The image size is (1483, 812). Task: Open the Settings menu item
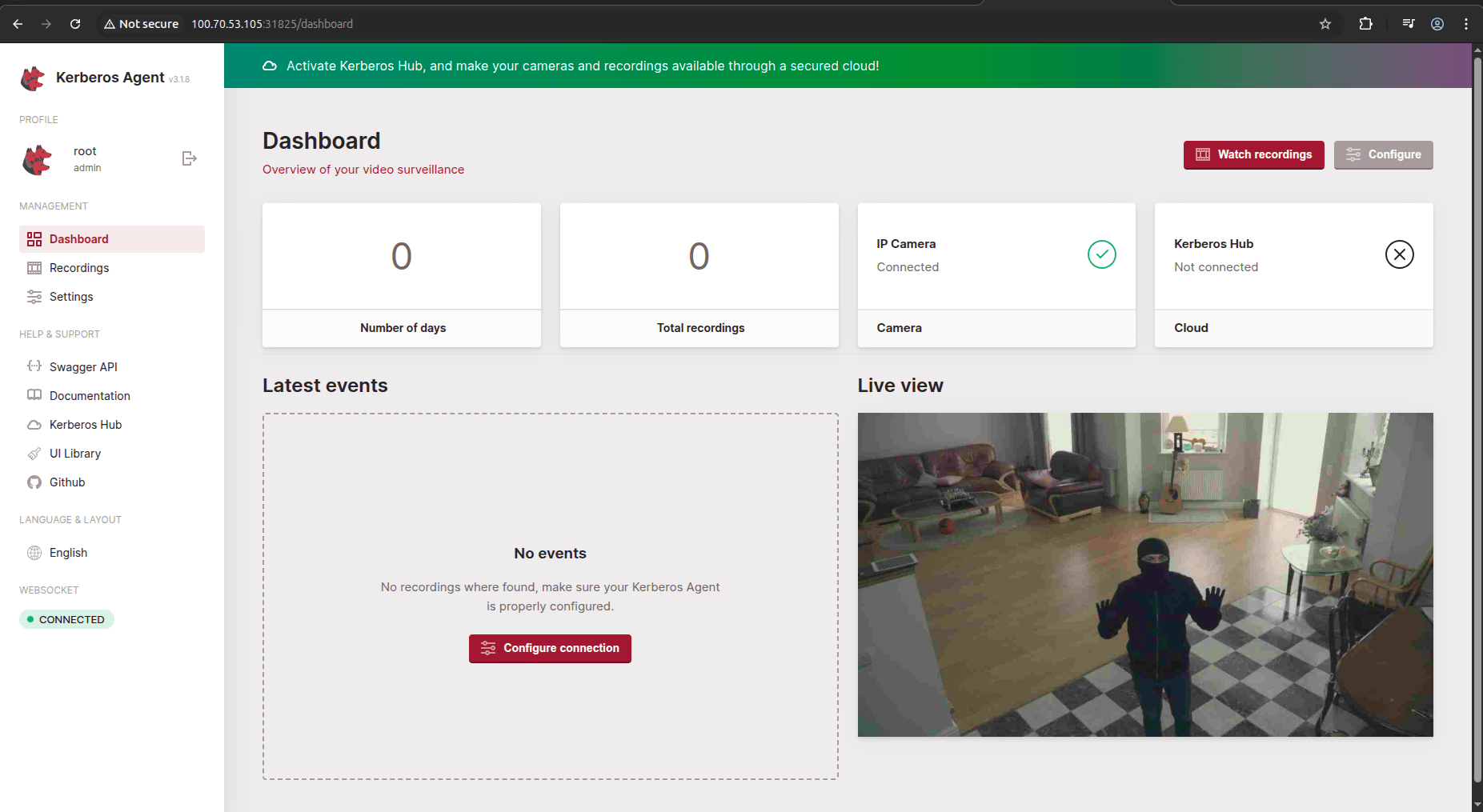coord(112,297)
